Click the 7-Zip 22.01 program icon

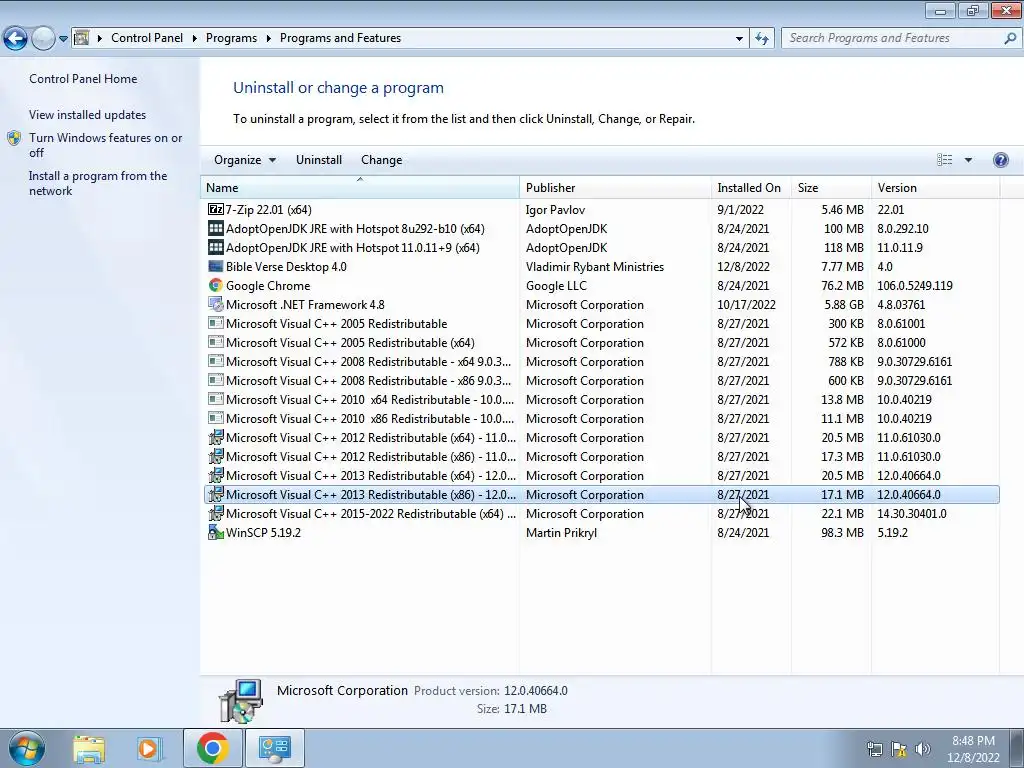coord(216,210)
